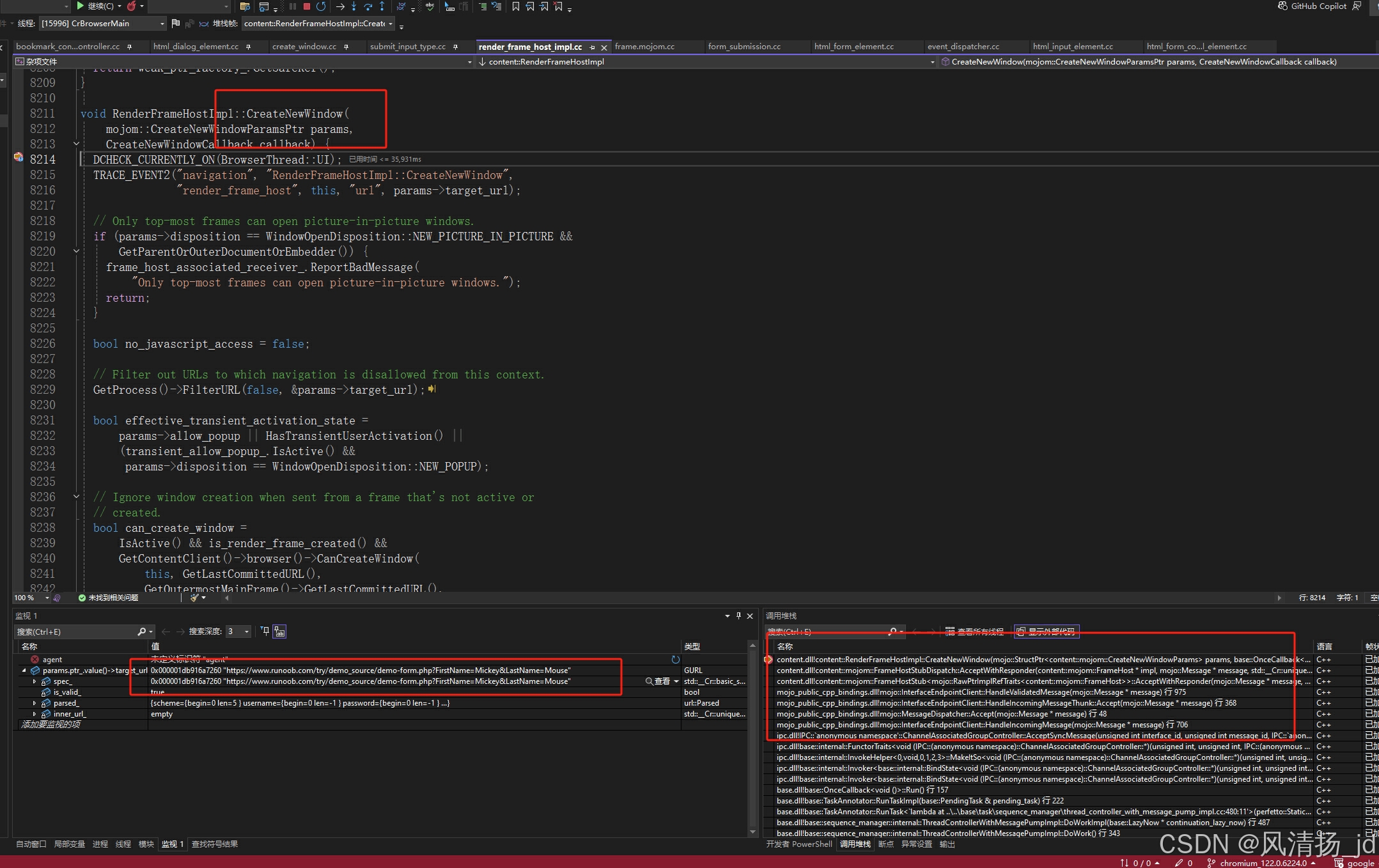Toggle Show External Code in call stack
The width and height of the screenshot is (1379, 868).
pos(1046,632)
